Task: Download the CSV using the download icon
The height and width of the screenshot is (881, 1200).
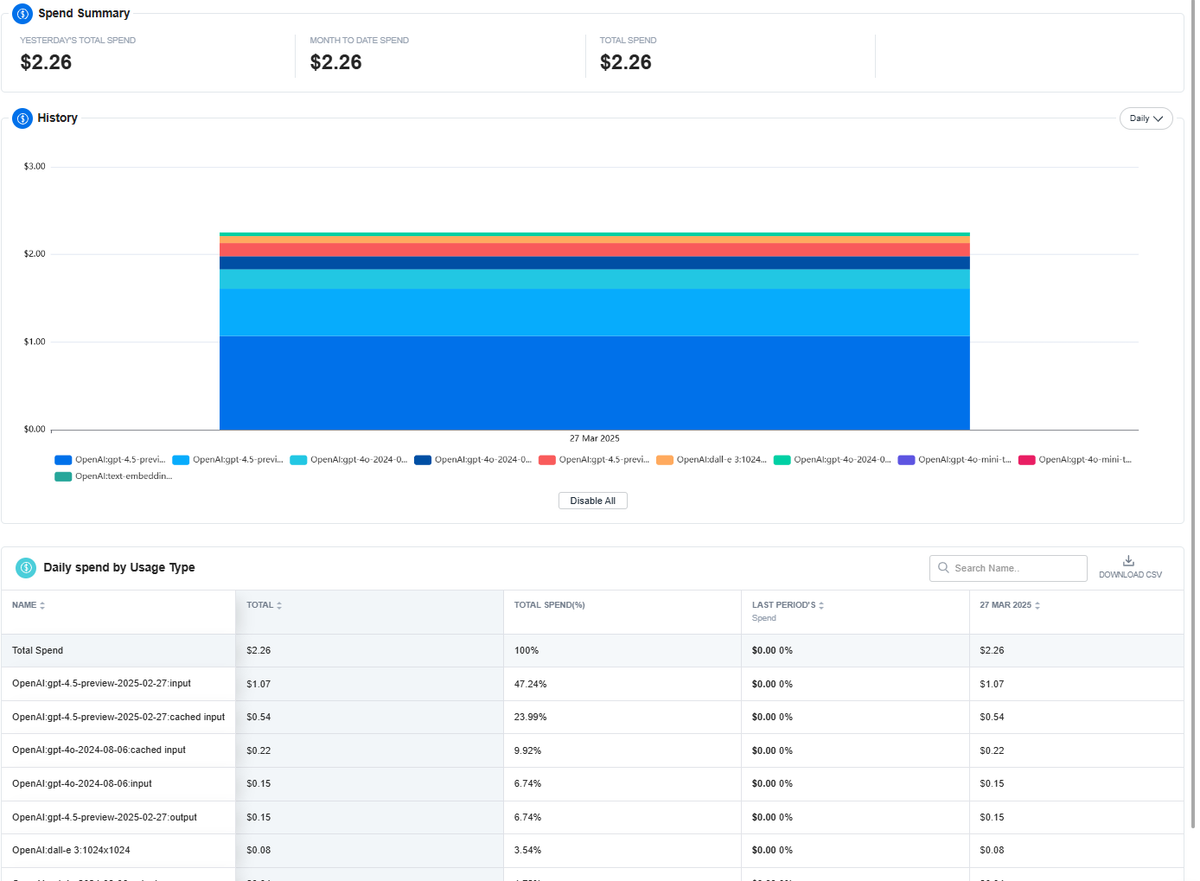Action: coord(1129,561)
